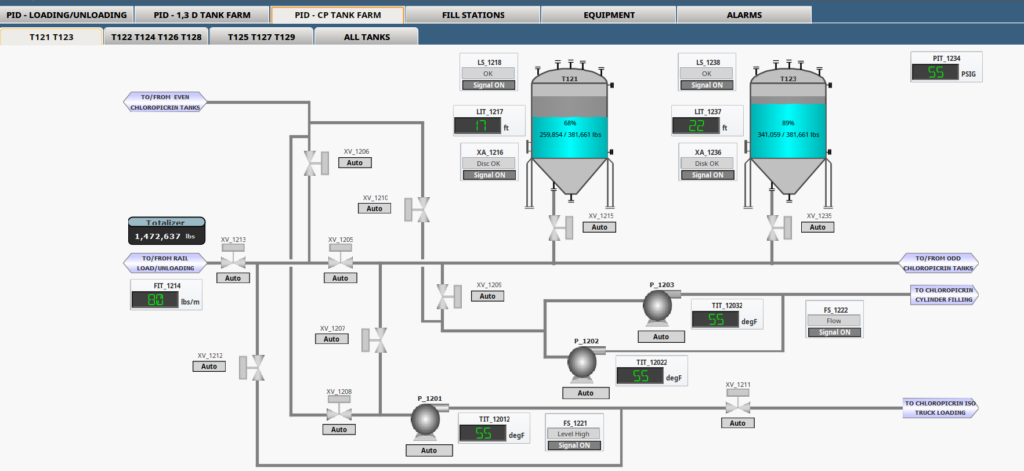Open the T122 T124 T126 T128 tab
Image resolution: width=1024 pixels, height=471 pixels.
click(156, 36)
